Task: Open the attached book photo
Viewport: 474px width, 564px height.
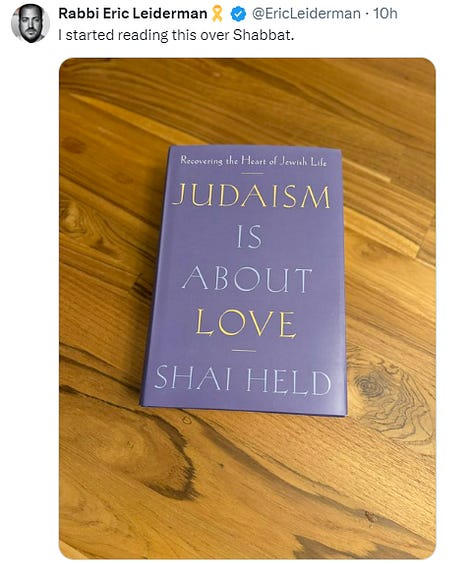Action: coord(247,308)
